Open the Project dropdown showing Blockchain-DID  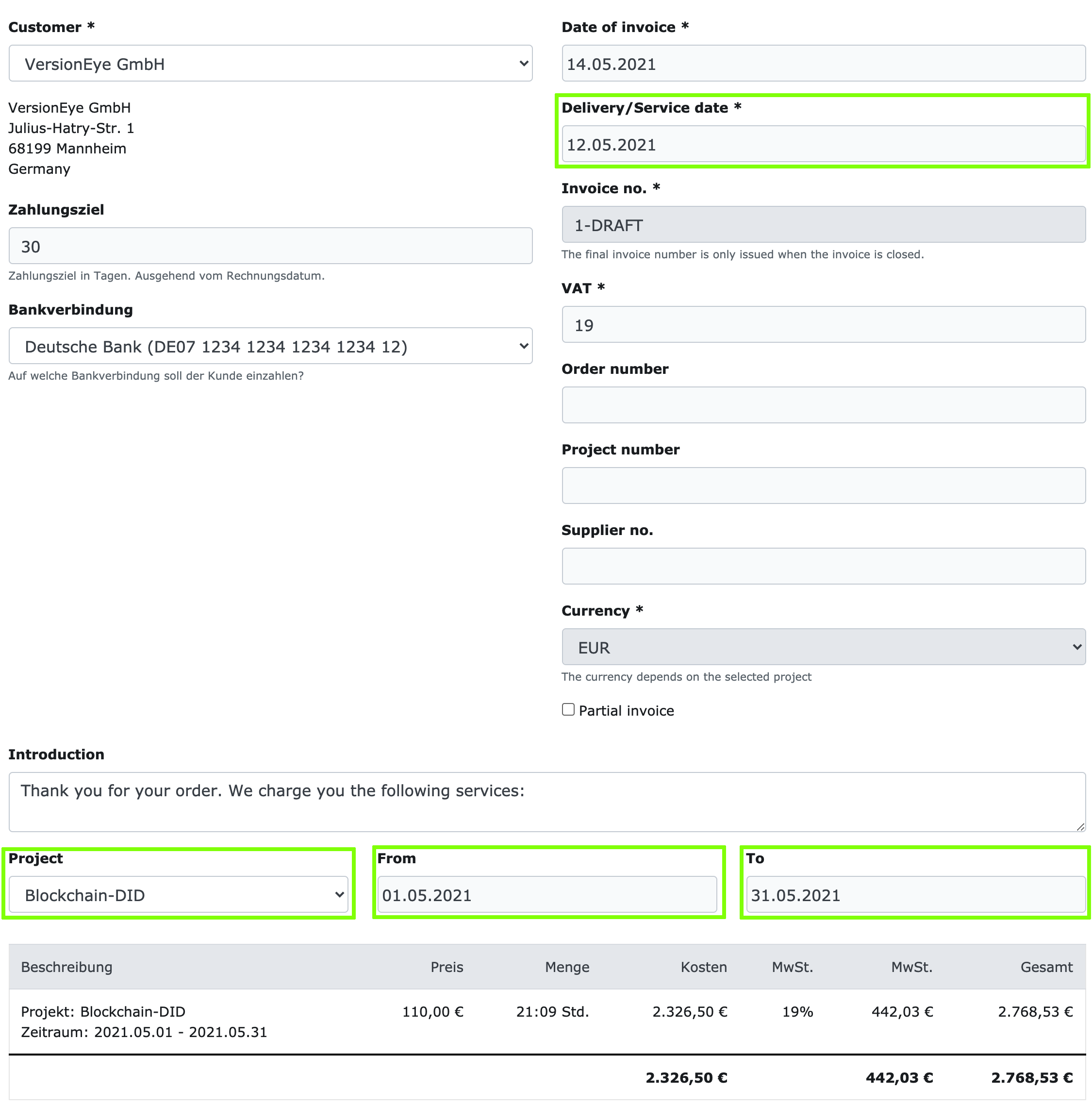click(x=178, y=895)
